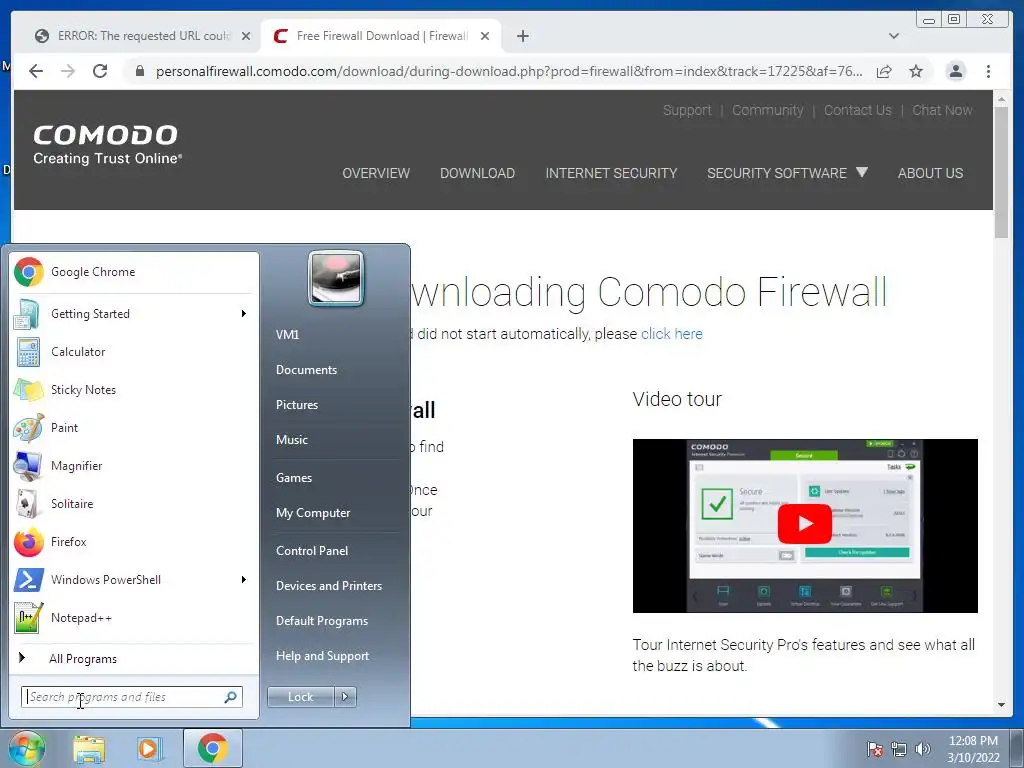Open Pictures from the Start menu

click(x=296, y=405)
